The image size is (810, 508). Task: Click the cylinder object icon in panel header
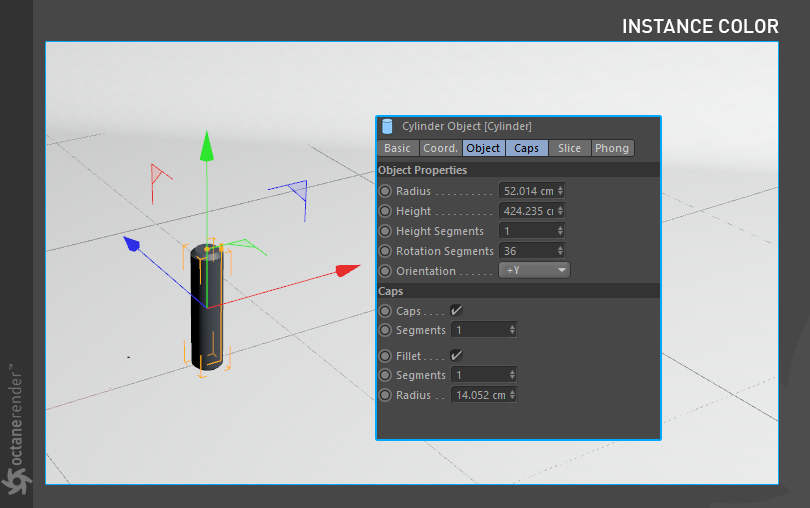pos(387,126)
